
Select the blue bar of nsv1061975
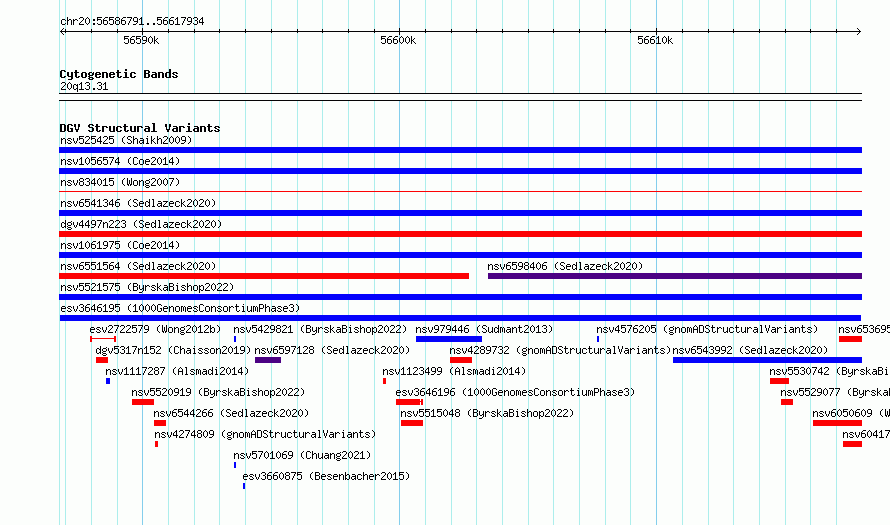tap(460, 255)
